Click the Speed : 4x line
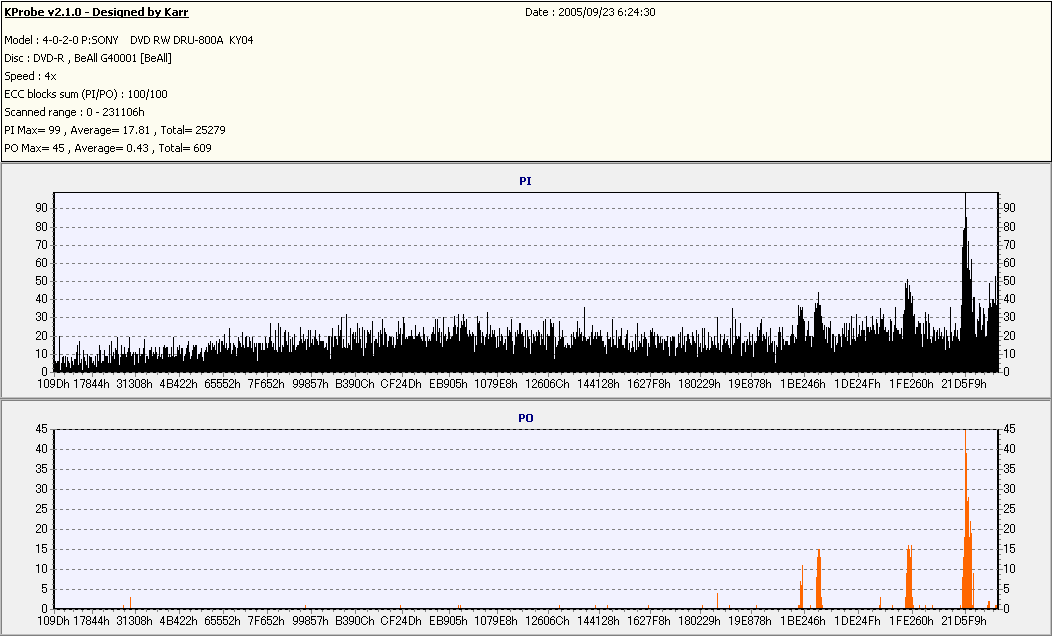This screenshot has width=1052, height=636. point(30,76)
